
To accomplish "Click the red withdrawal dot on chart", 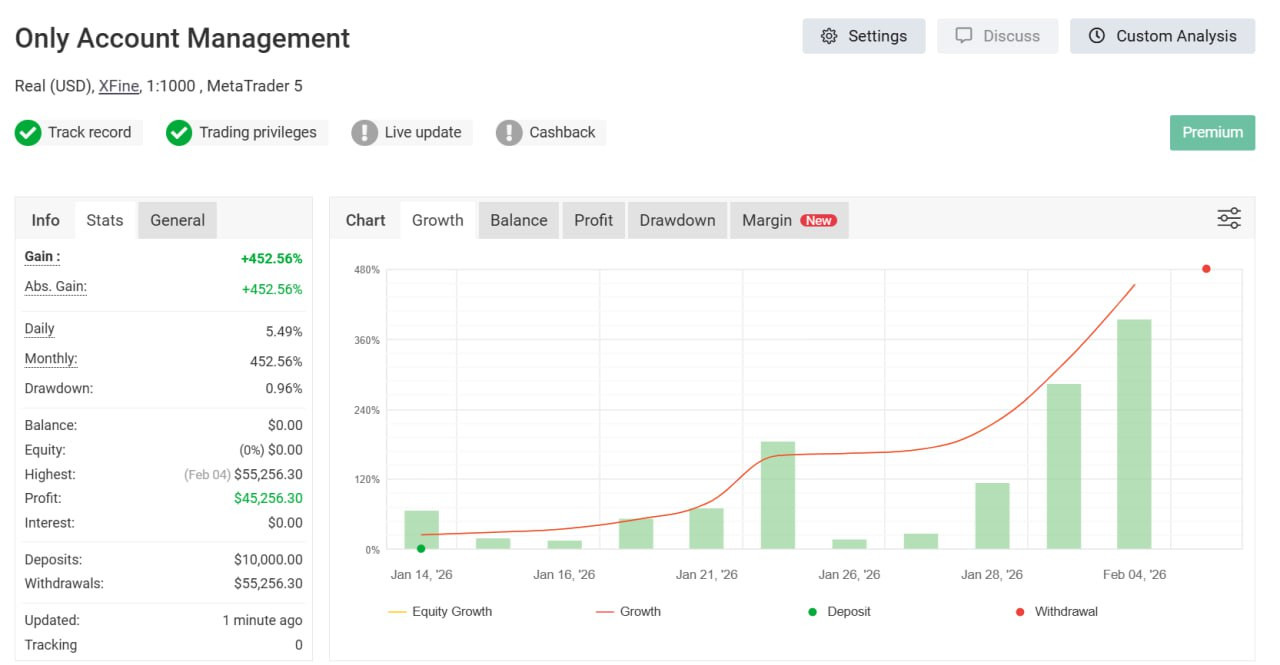I will tap(1206, 269).
